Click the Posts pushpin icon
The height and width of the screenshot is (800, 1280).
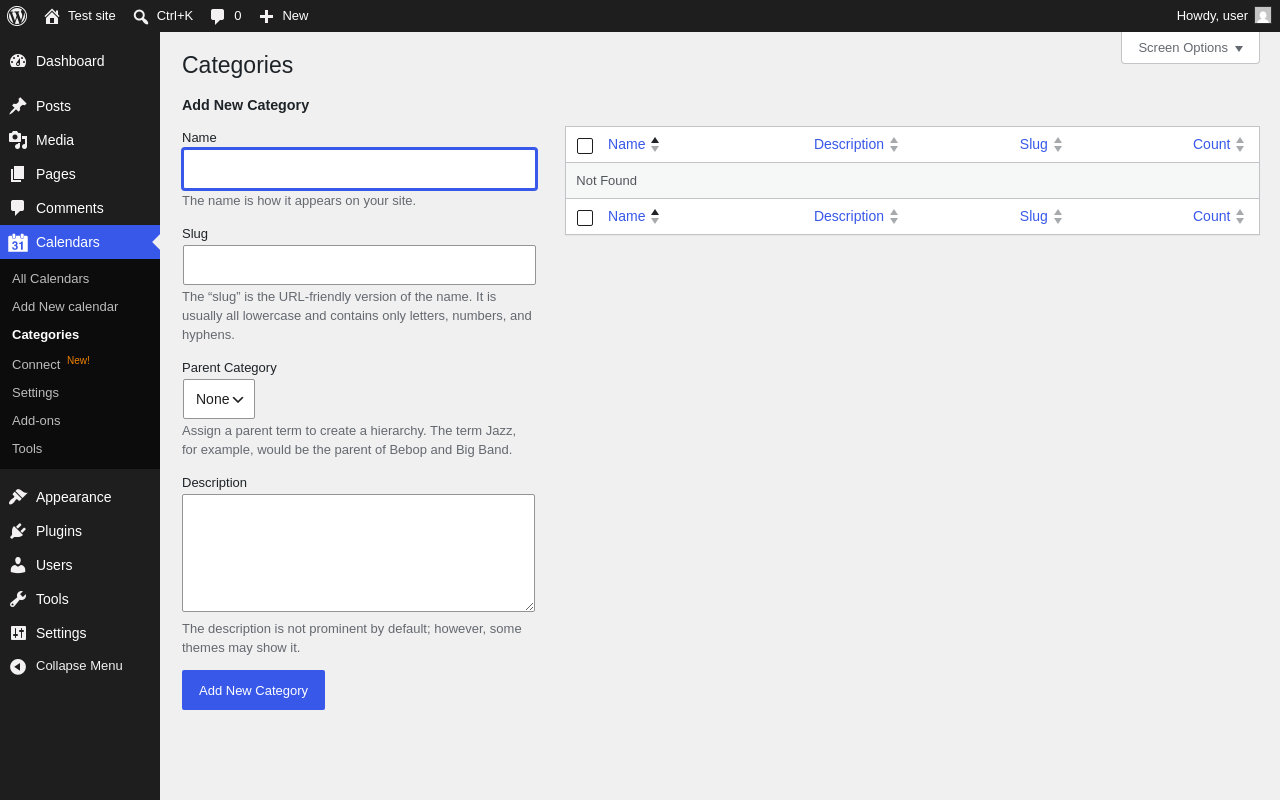pyautogui.click(x=18, y=106)
